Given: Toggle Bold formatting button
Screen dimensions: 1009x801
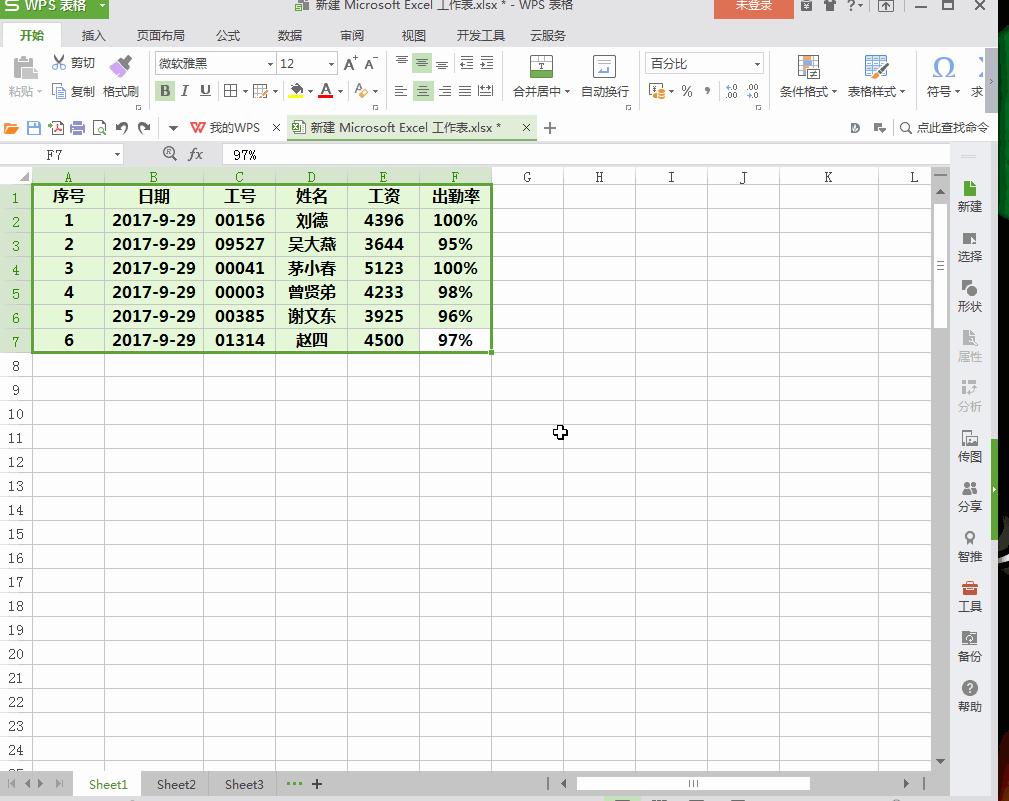Looking at the screenshot, I should (x=165, y=91).
